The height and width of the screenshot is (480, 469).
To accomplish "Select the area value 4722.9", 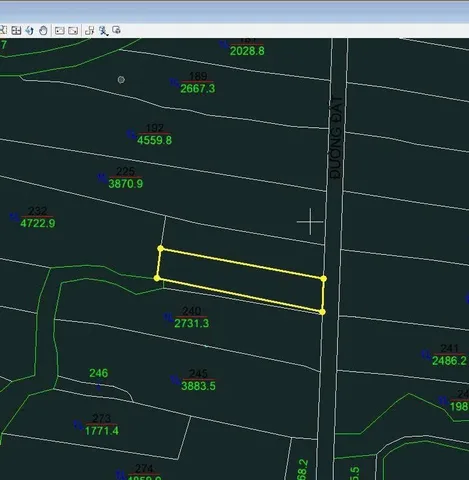I will coord(38,223).
